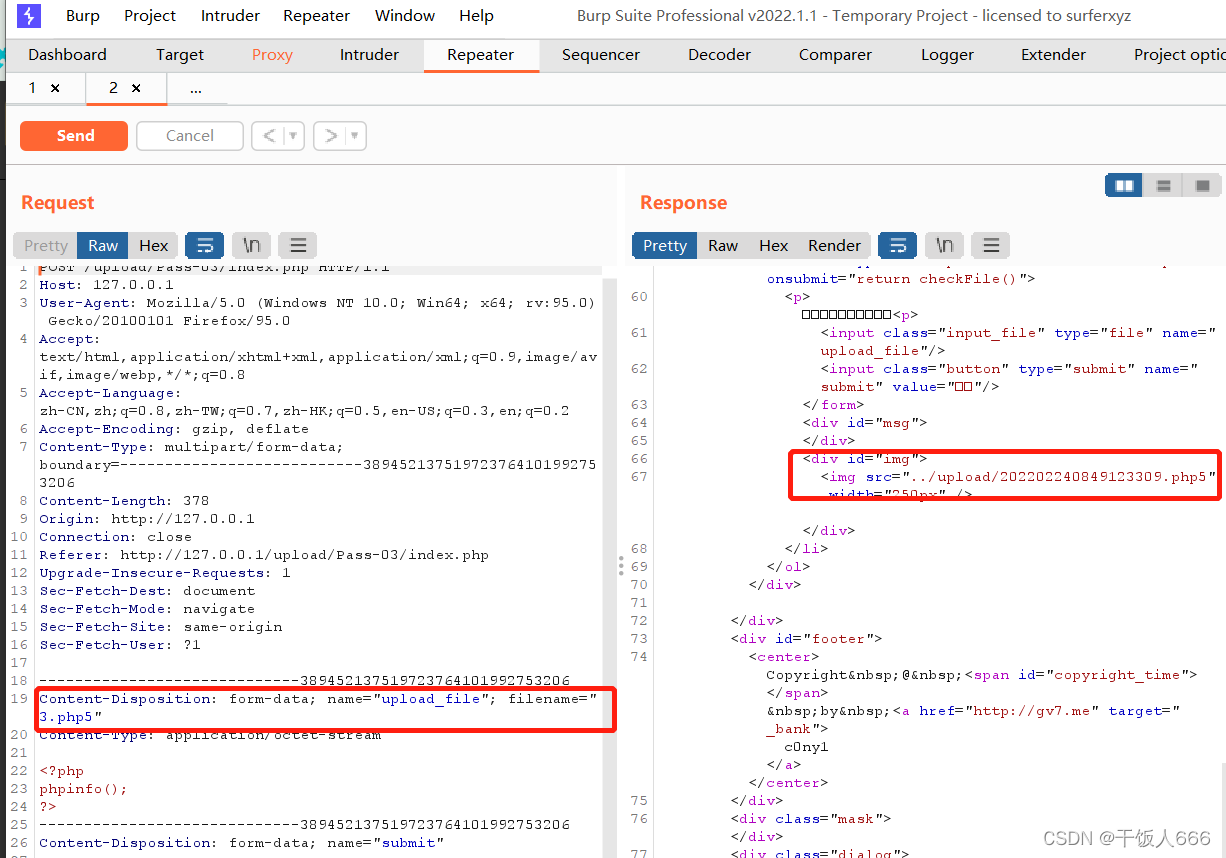Toggle non-printable characters in Response

tap(944, 245)
